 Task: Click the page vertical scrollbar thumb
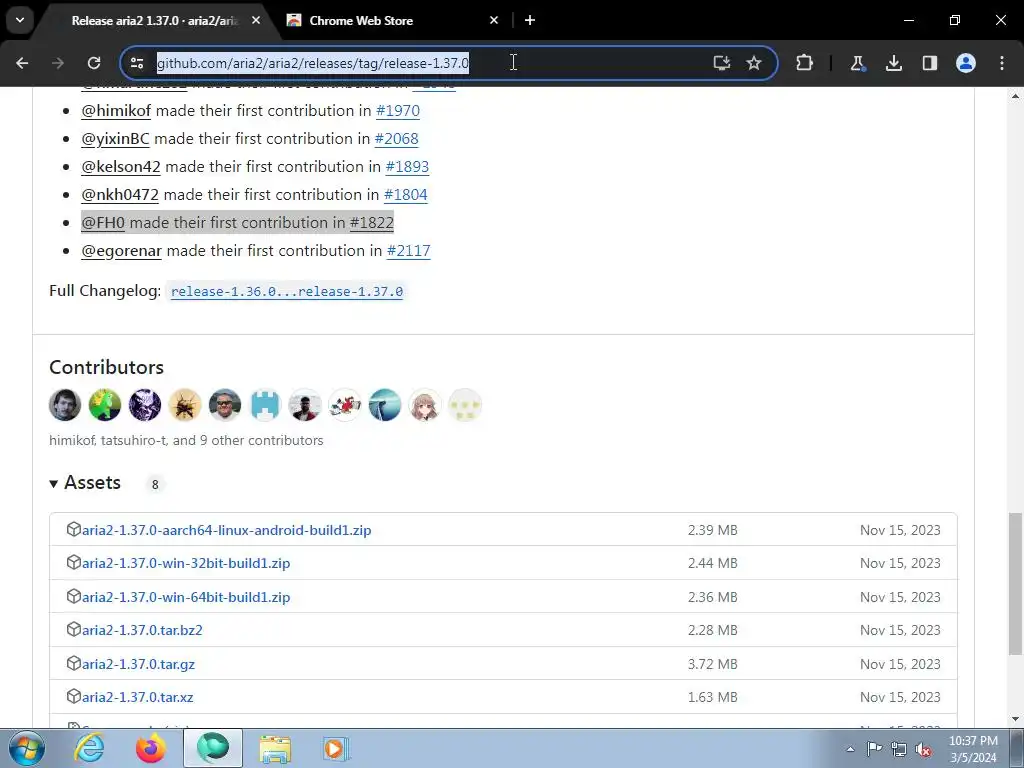click(x=1015, y=583)
